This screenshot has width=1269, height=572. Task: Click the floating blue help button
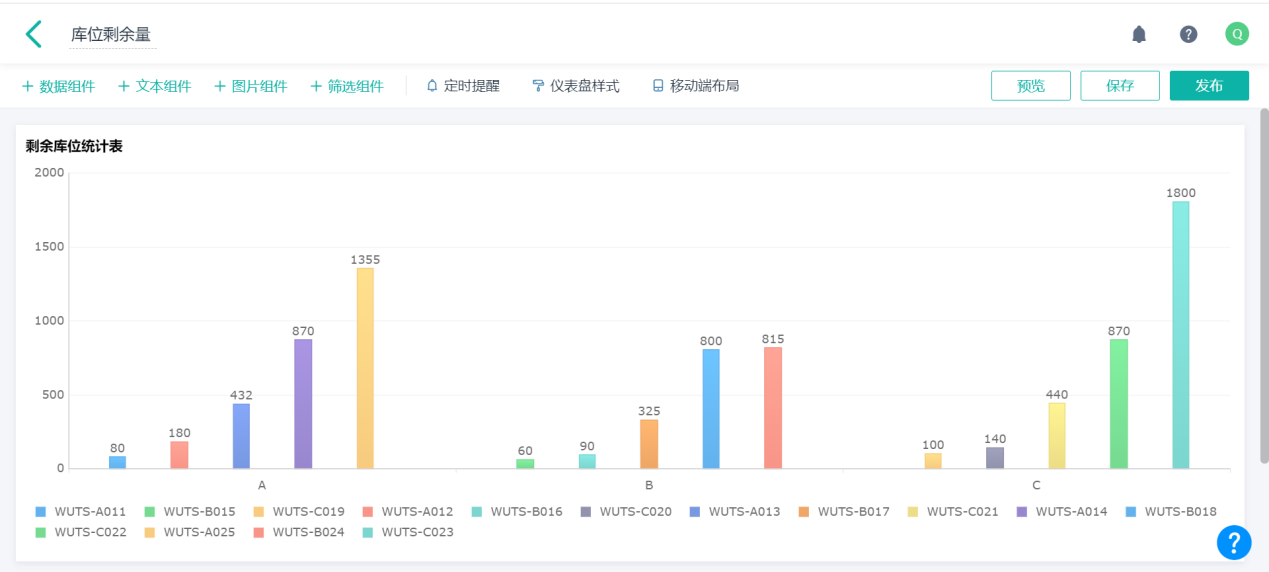[x=1234, y=542]
